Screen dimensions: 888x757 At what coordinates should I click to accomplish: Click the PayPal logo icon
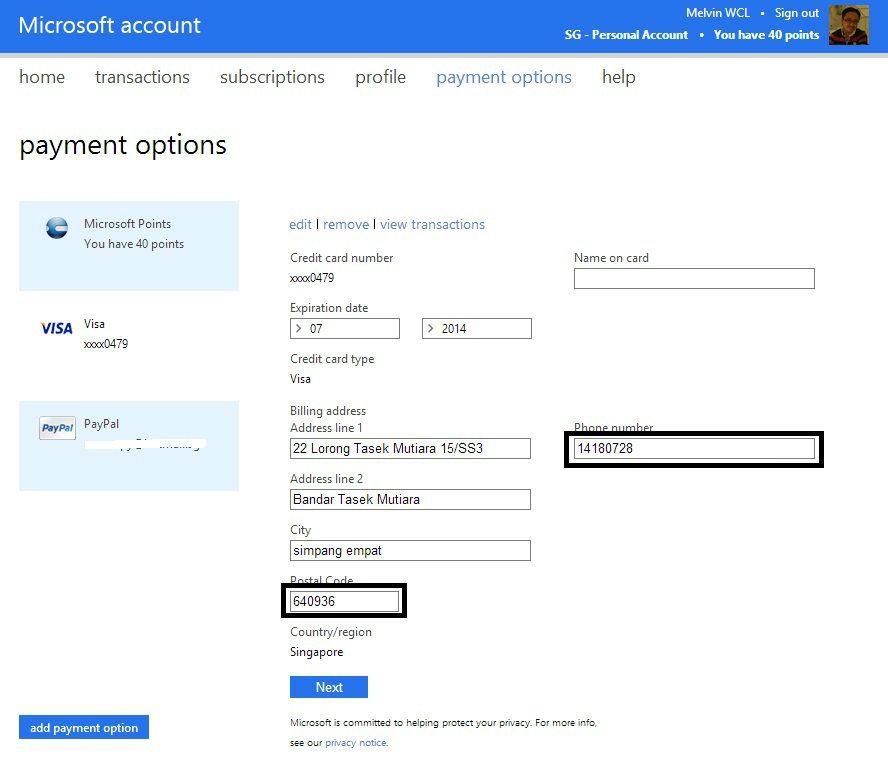(x=57, y=427)
